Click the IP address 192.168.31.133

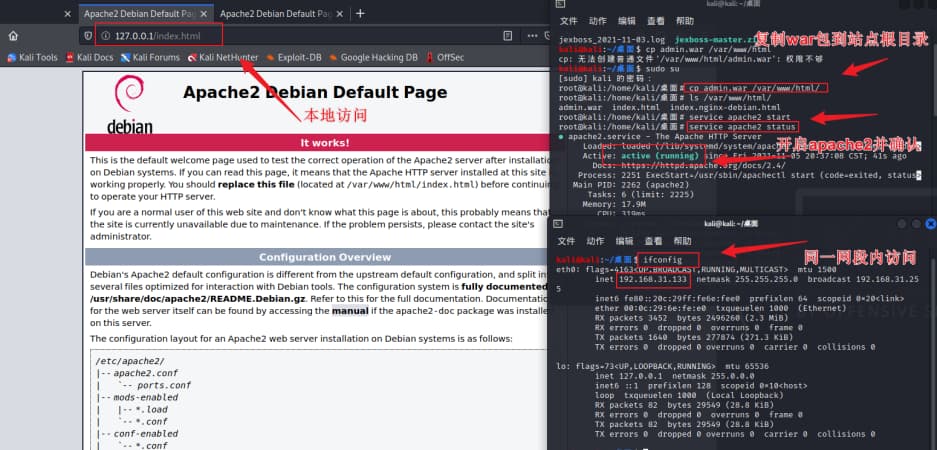pos(653,279)
